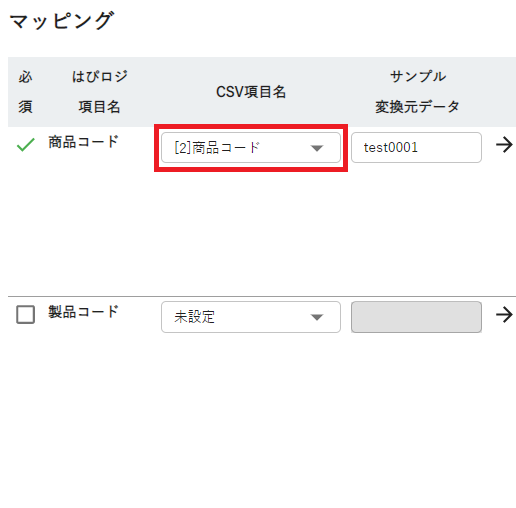Click the はぴロジ項目名 column header
The width and height of the screenshot is (516, 508).
coord(99,92)
